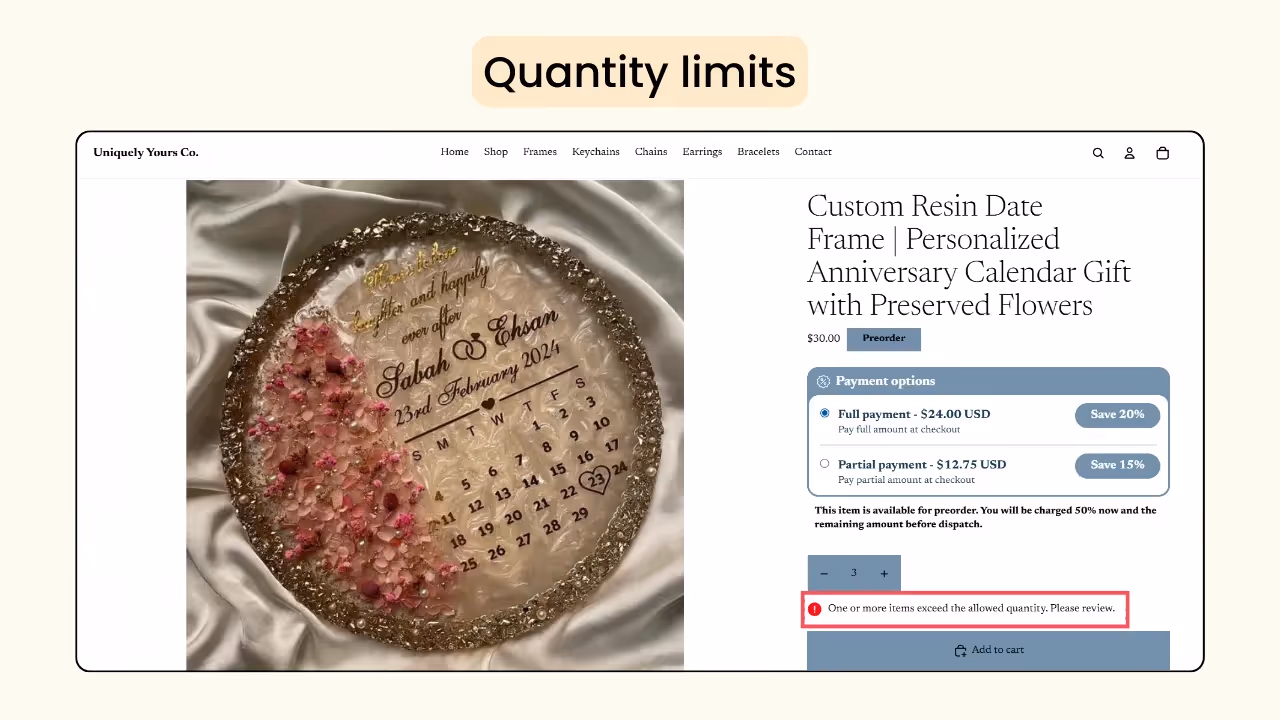
Task: Select the Partial payment radio button
Action: coord(824,464)
